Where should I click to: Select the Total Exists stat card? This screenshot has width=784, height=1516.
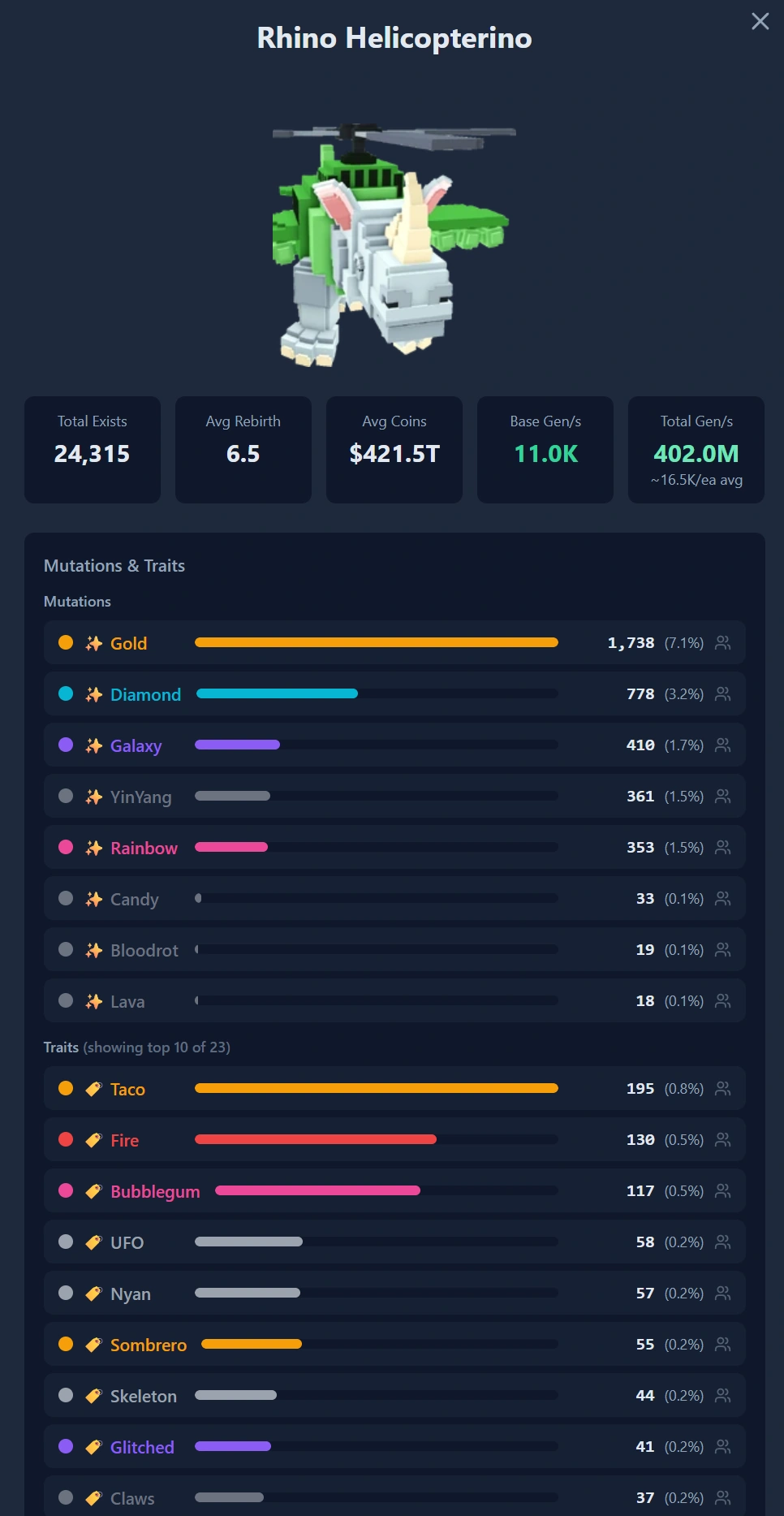tap(93, 450)
